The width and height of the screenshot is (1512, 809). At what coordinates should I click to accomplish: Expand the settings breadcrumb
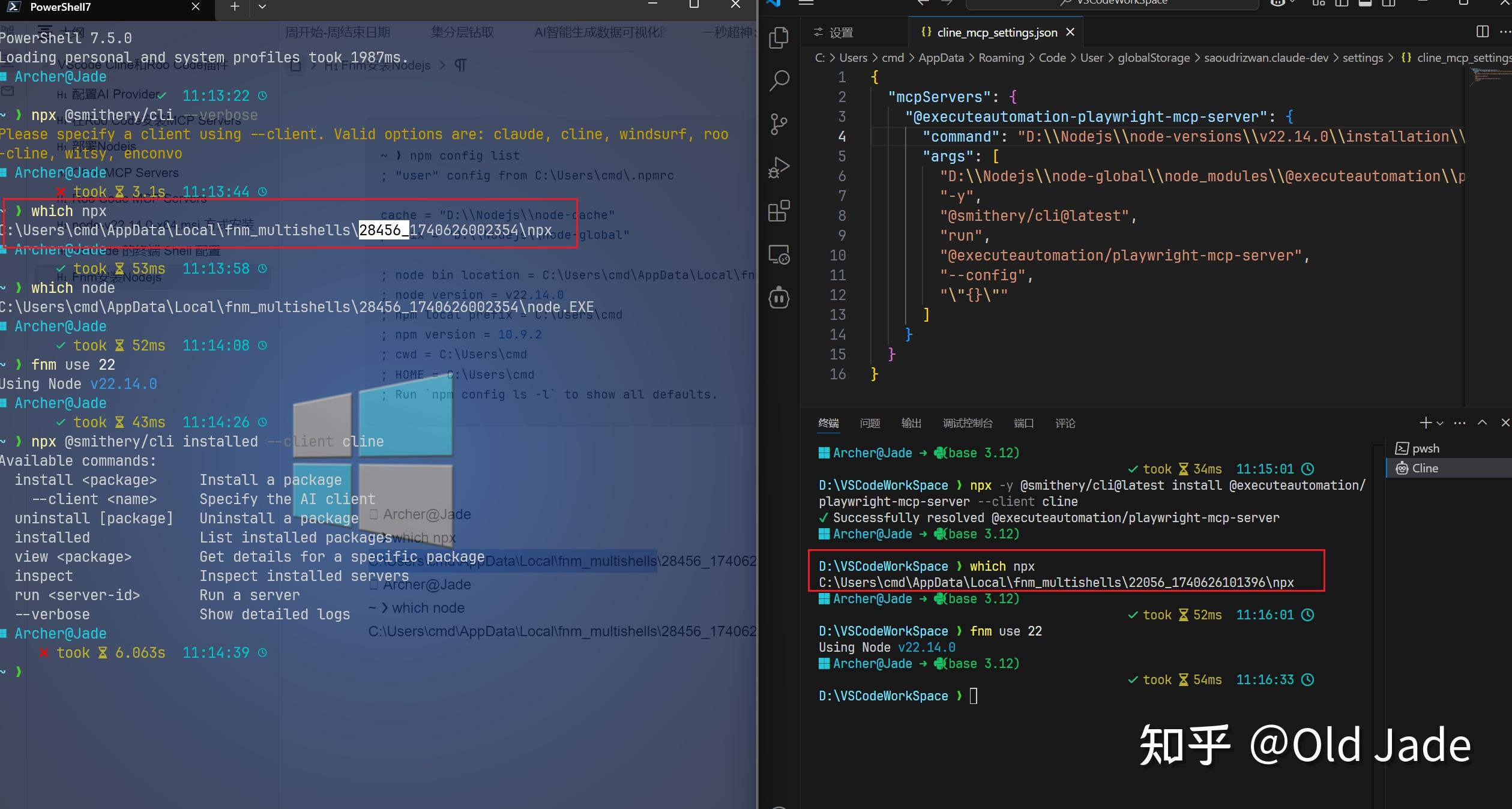pyautogui.click(x=1363, y=58)
